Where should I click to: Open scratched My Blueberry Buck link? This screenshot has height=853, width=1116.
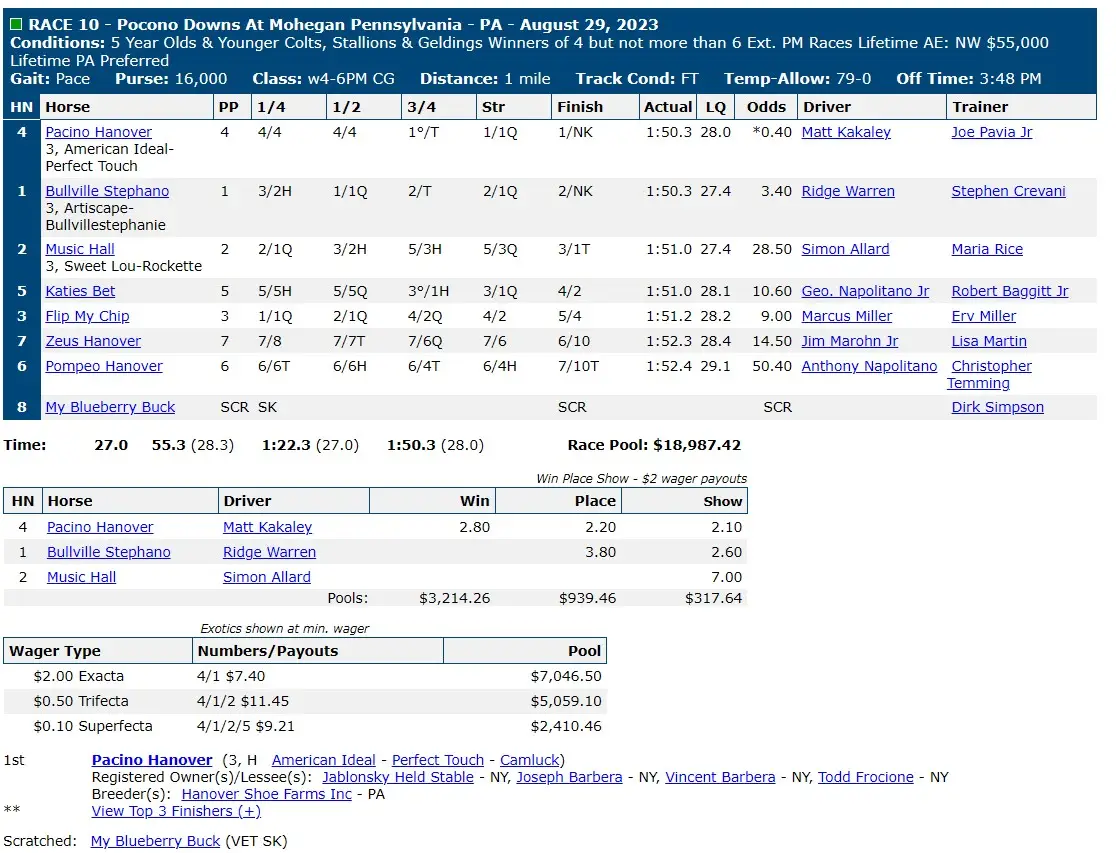click(x=155, y=841)
